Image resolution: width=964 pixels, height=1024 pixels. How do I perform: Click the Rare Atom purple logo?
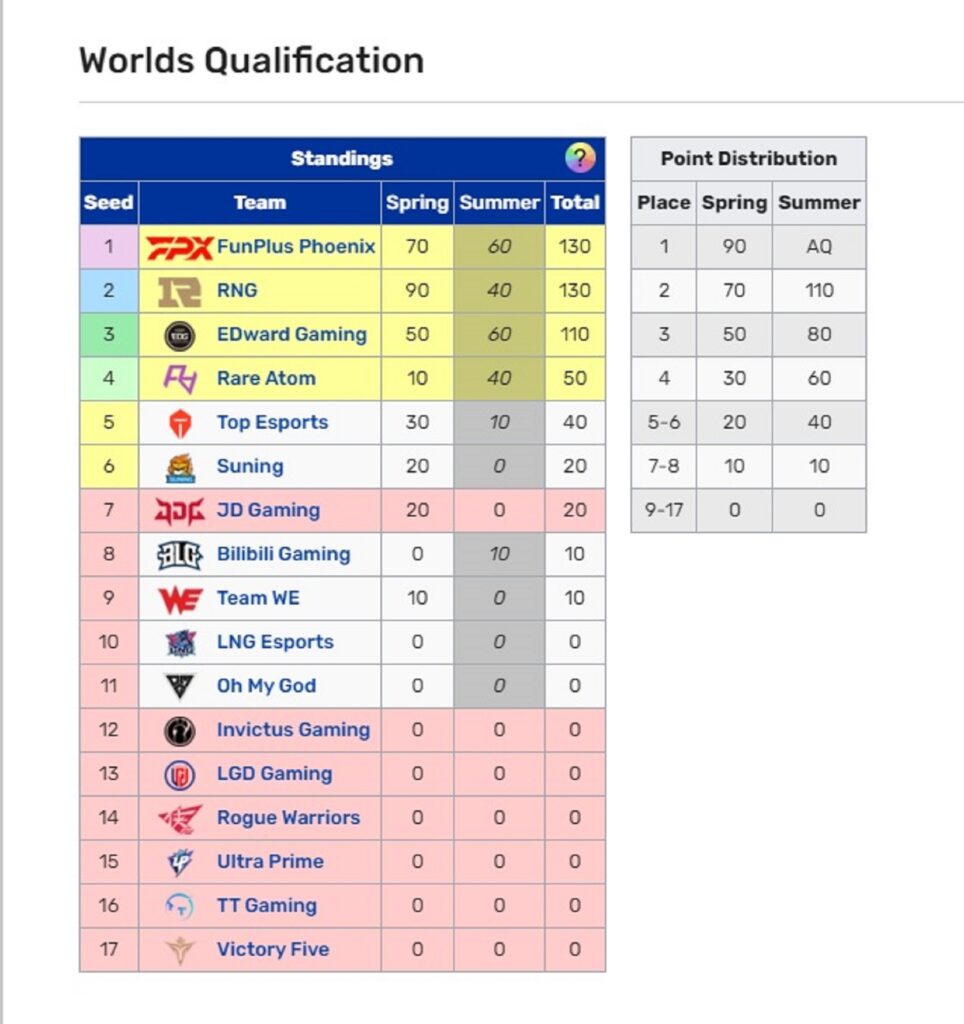(180, 379)
